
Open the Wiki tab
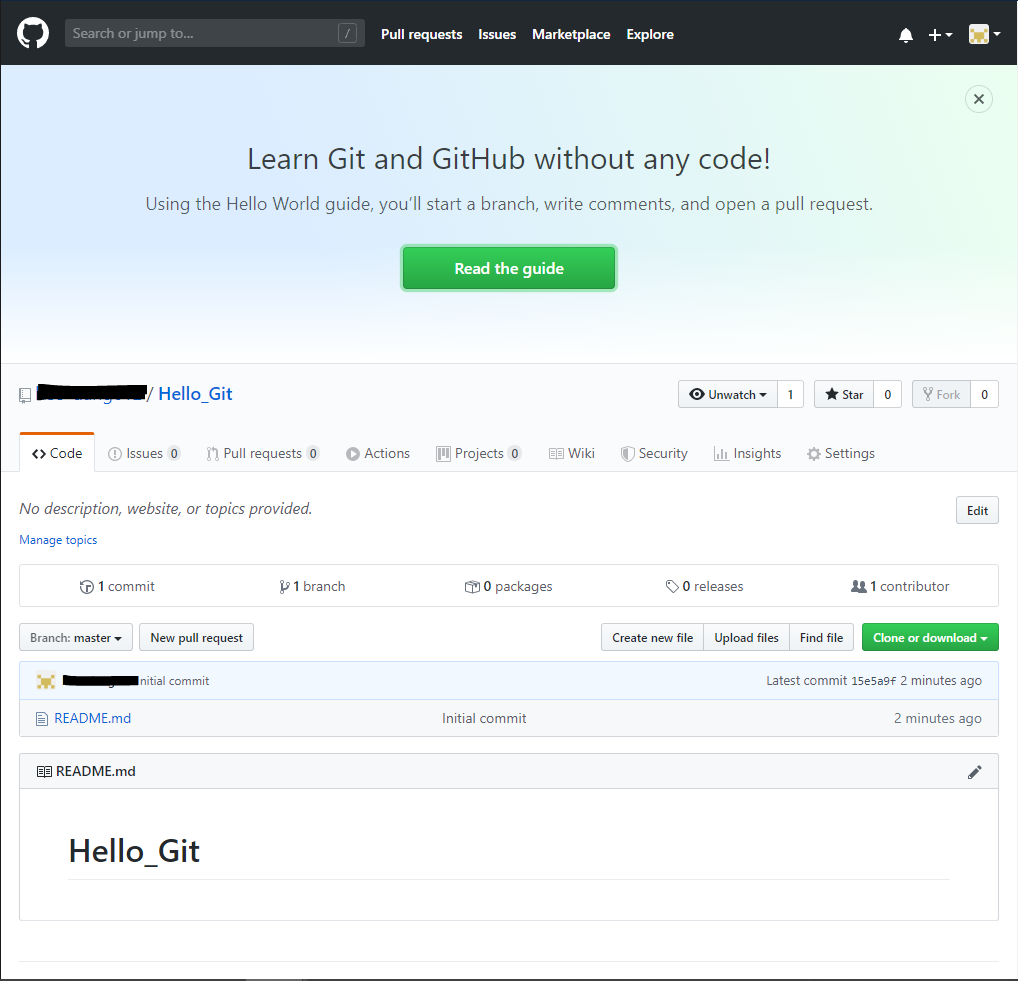[x=572, y=453]
